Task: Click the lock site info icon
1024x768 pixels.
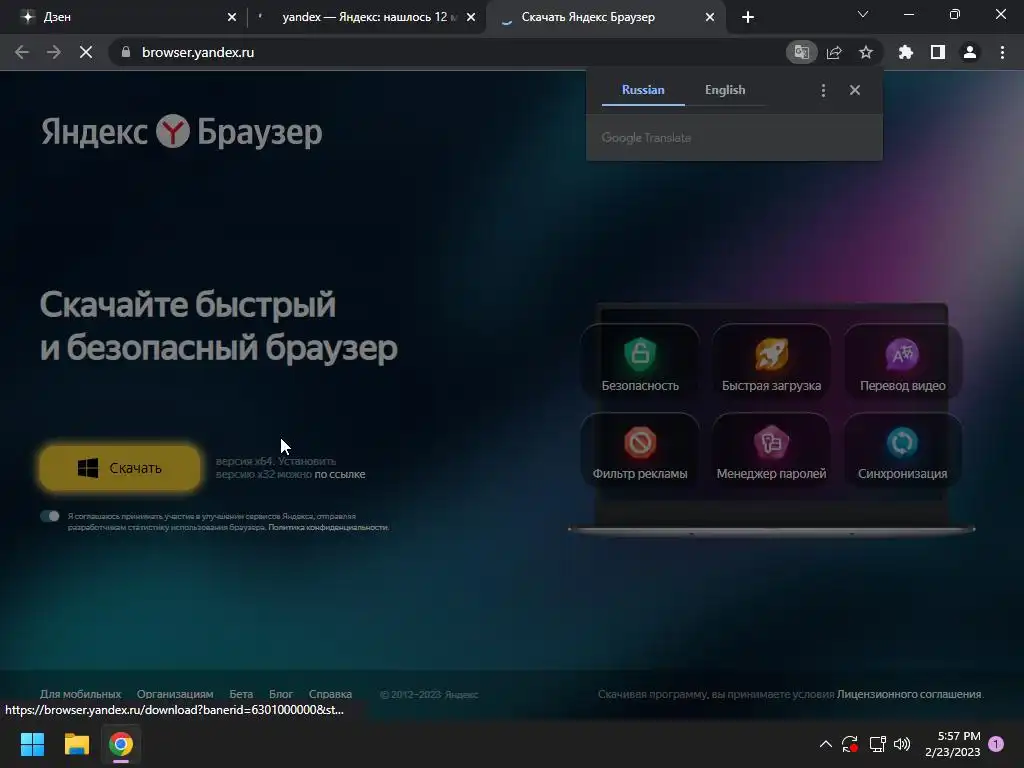Action: 126,52
